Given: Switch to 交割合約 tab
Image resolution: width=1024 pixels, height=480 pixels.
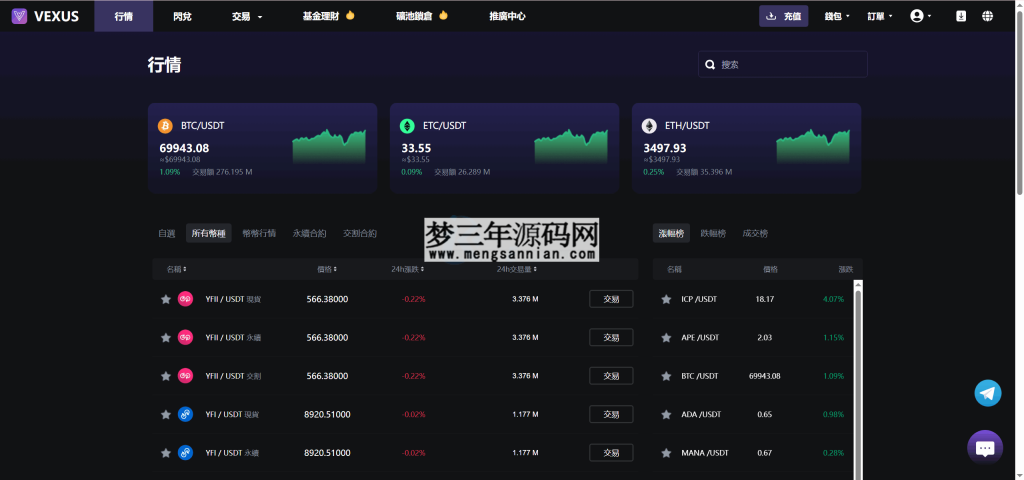Looking at the screenshot, I should coord(360,233).
